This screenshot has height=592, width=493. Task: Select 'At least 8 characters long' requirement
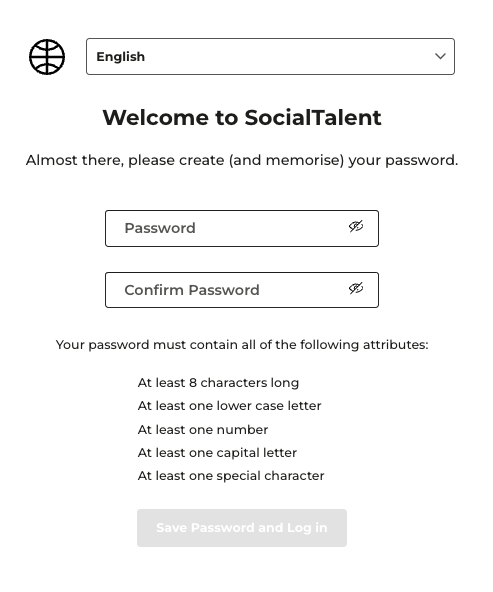(218, 383)
